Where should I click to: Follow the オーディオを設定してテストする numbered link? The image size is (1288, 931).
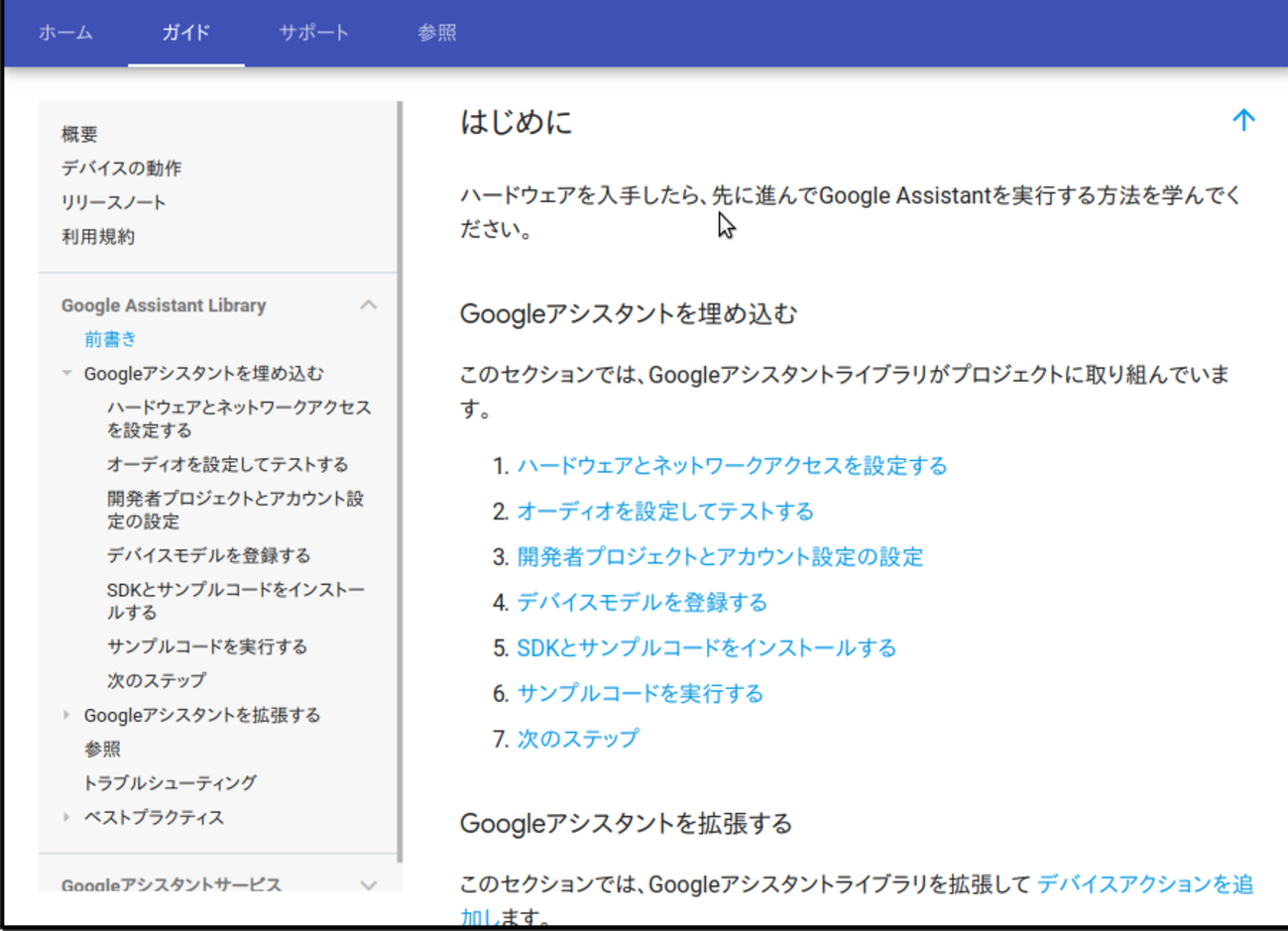(664, 512)
